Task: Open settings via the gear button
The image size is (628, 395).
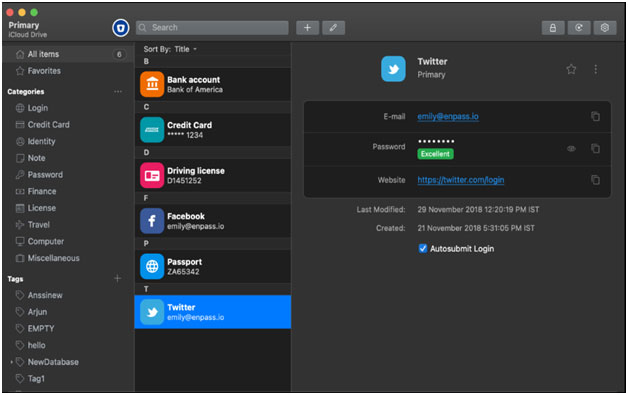Action: (605, 28)
